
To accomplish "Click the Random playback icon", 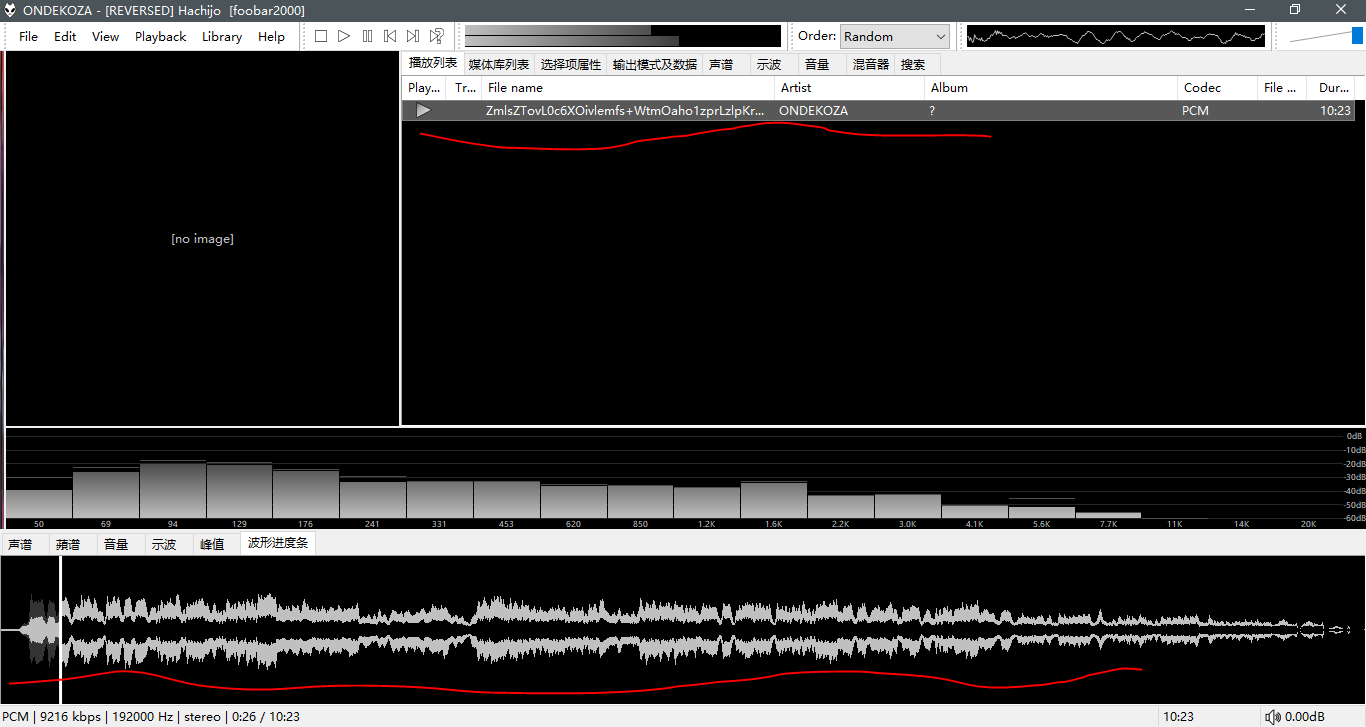I will [436, 36].
